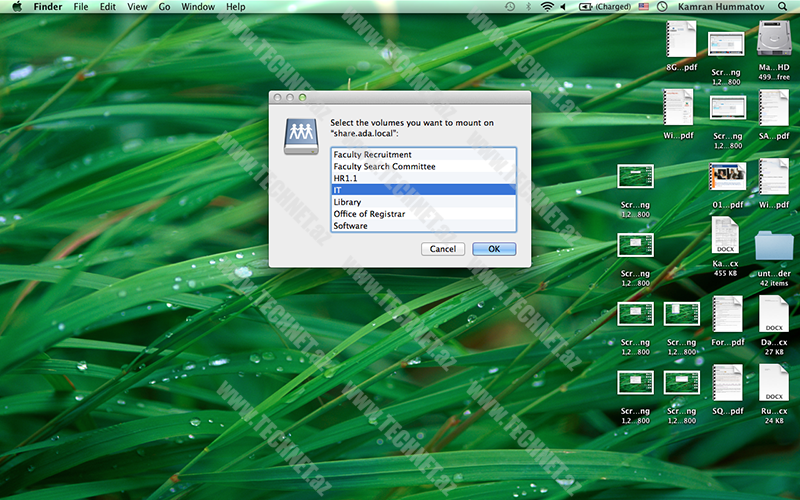800x500 pixels.
Task: Click Cancel in the mount dialog
Action: coord(443,249)
